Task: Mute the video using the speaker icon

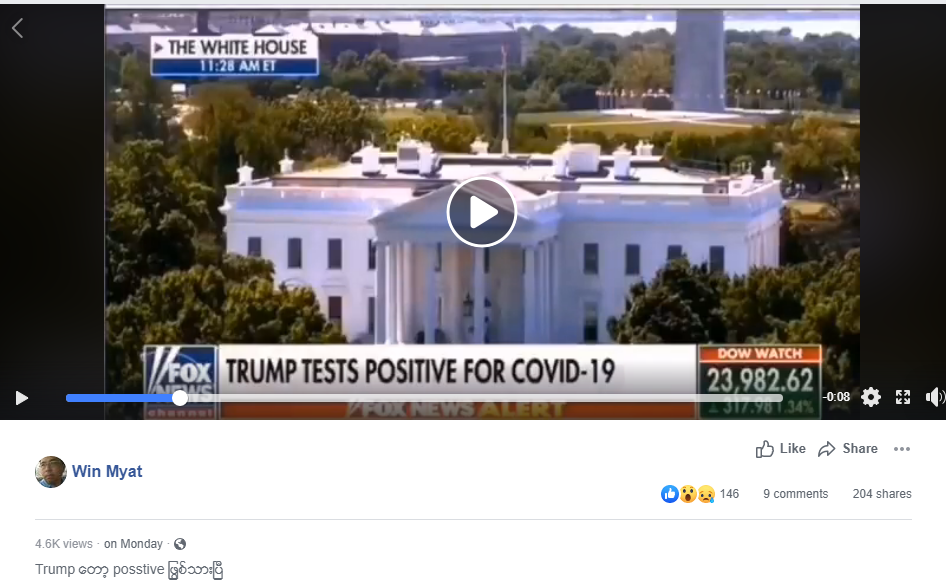Action: 935,397
